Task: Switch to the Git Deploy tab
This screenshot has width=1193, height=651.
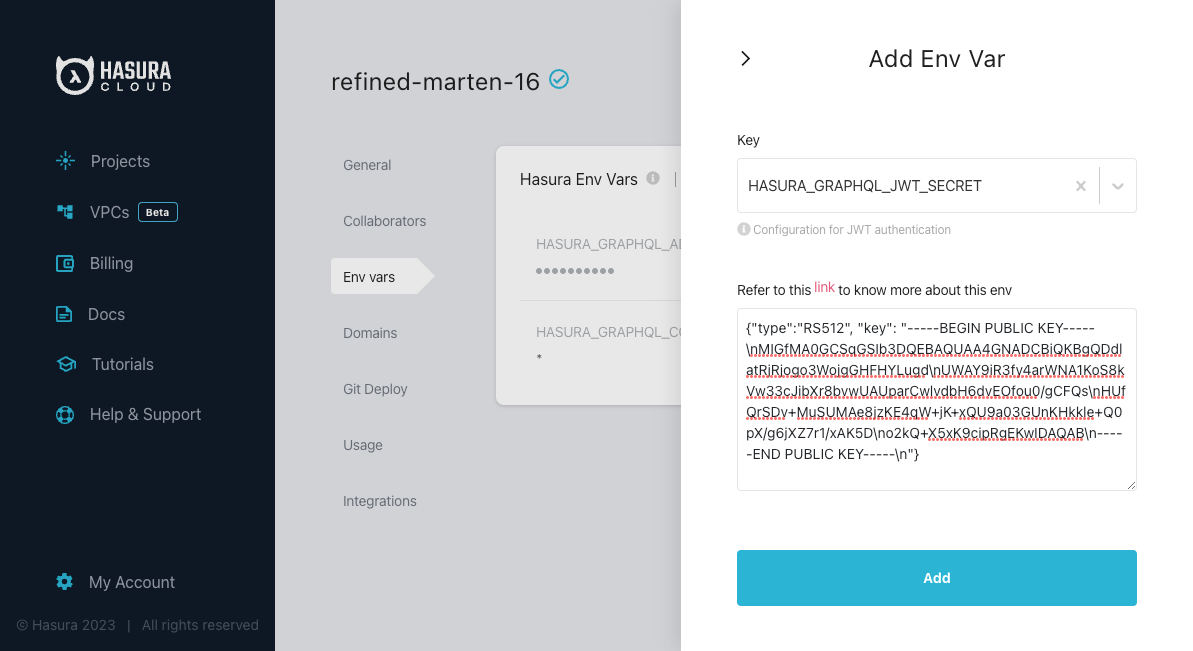Action: coord(375,389)
